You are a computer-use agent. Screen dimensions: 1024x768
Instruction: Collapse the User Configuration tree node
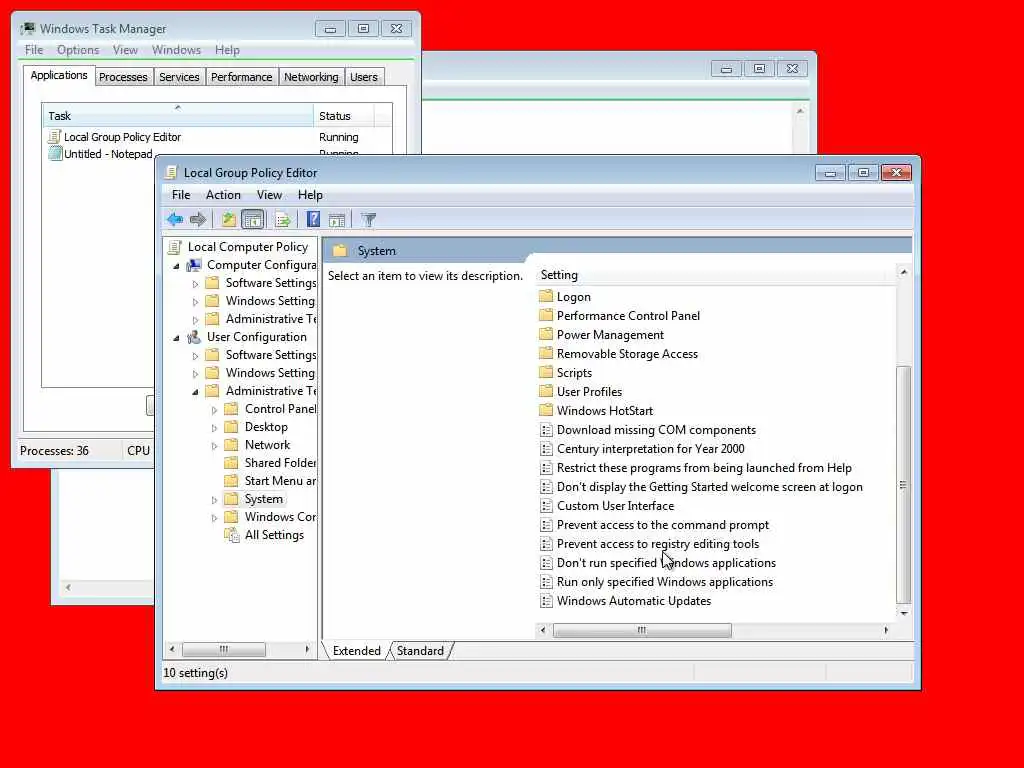(176, 338)
